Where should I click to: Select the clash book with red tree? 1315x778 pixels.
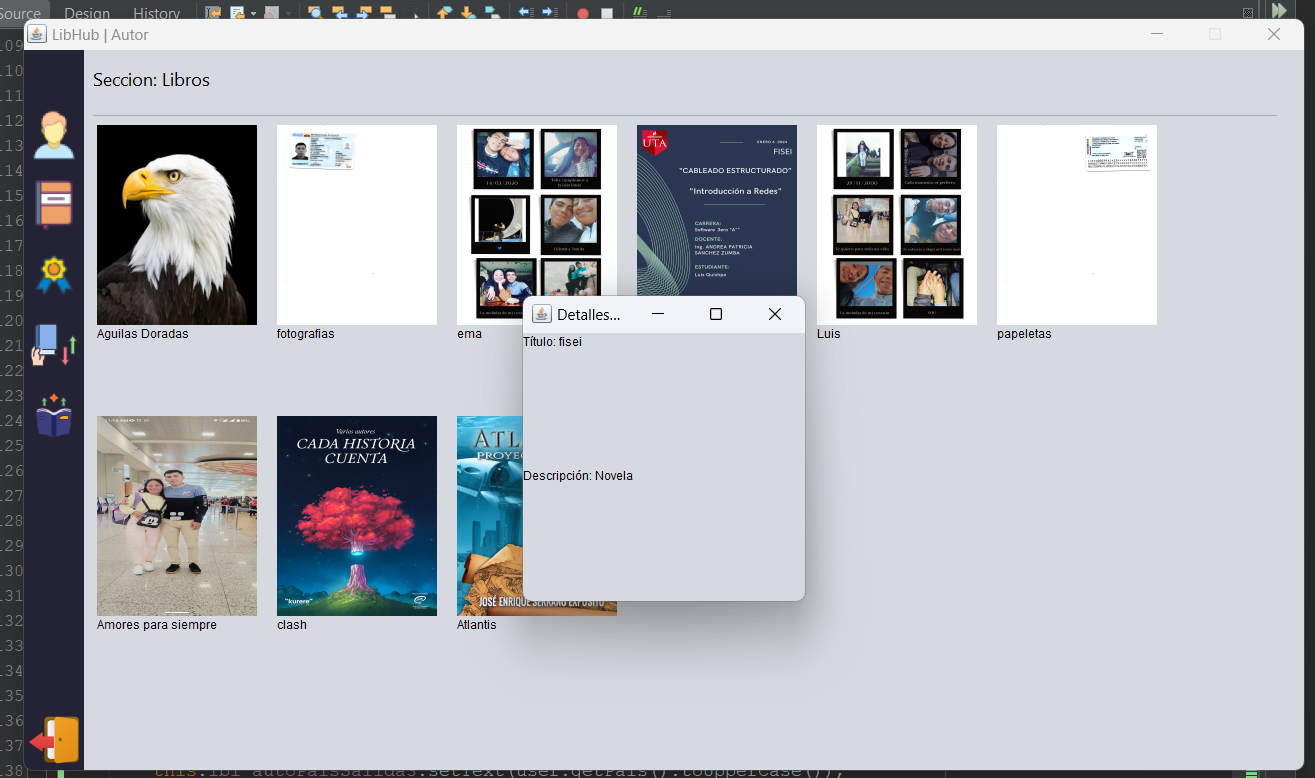point(356,515)
